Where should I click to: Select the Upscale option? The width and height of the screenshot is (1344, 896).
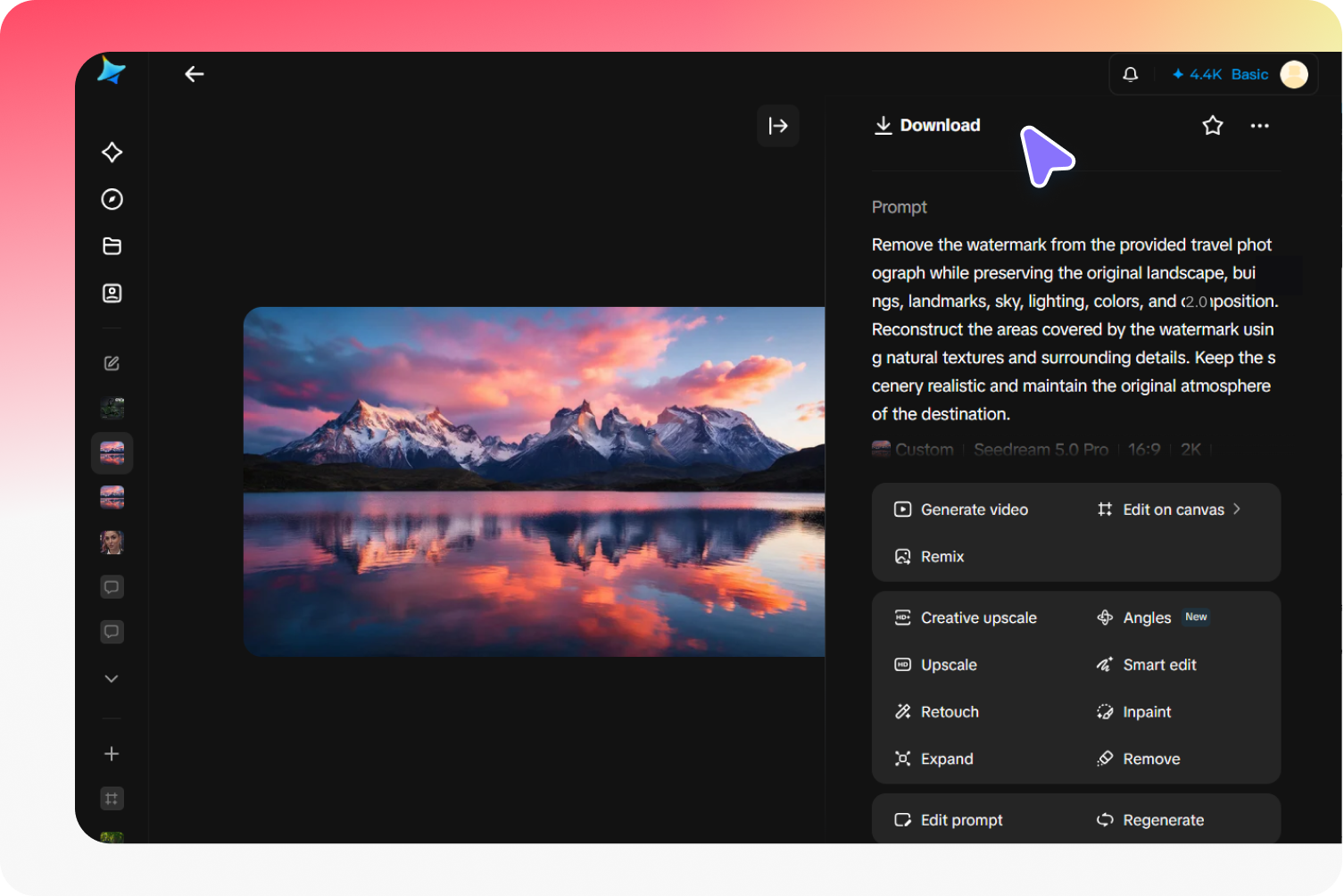point(935,665)
